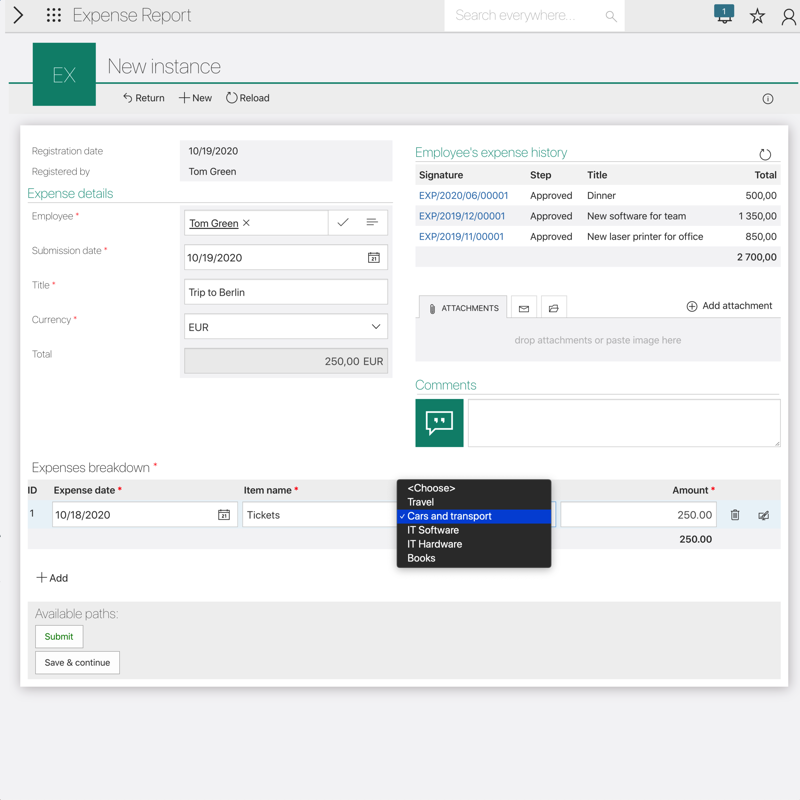Screen dimensions: 800x800
Task: Switch to the Attachments tab
Action: pyautogui.click(x=462, y=308)
